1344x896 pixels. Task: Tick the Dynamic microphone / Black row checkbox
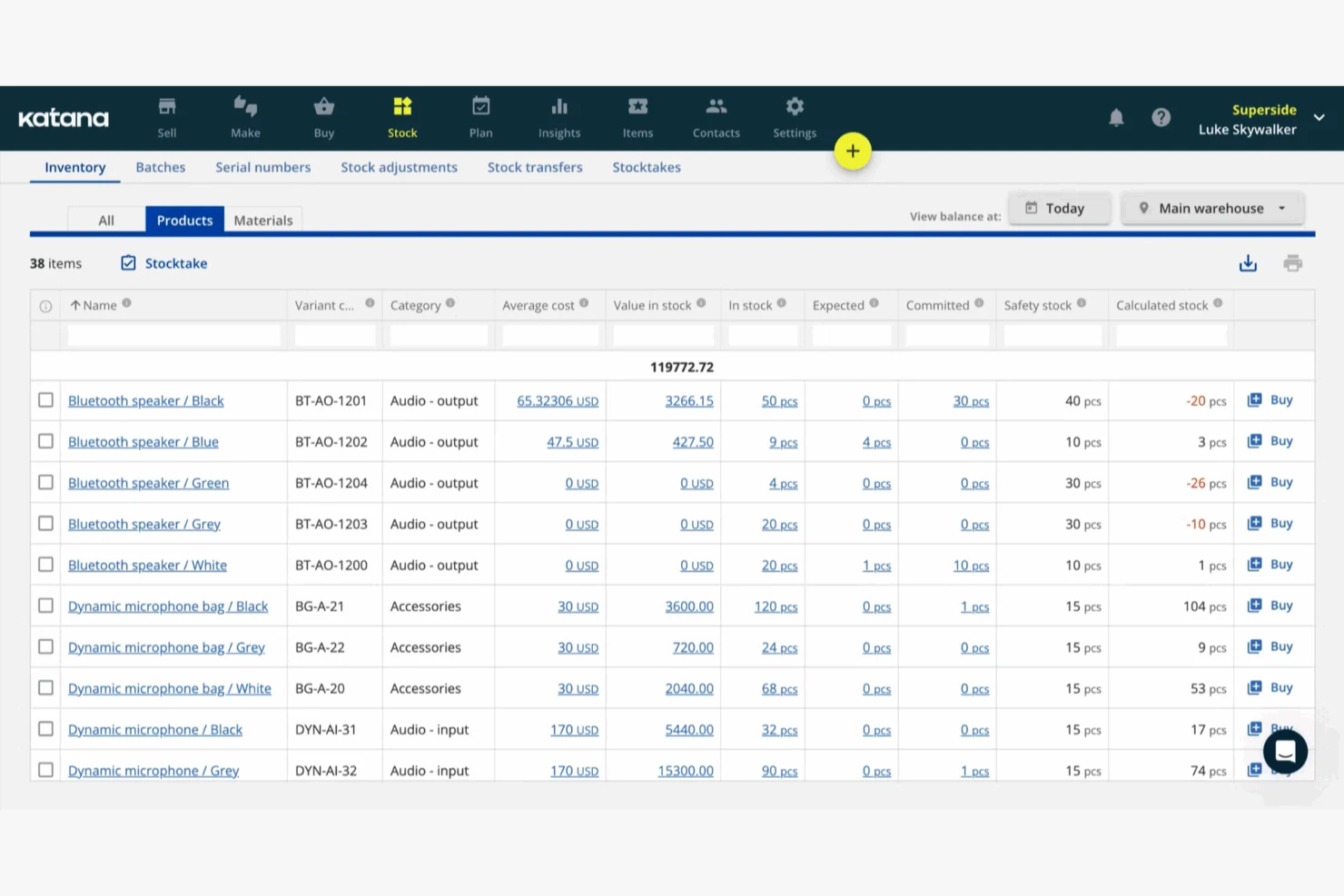coord(45,729)
